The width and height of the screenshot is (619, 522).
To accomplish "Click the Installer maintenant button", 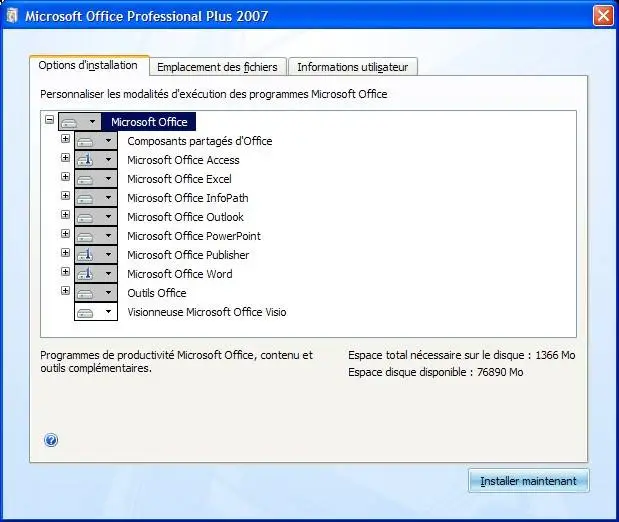I will 528,481.
